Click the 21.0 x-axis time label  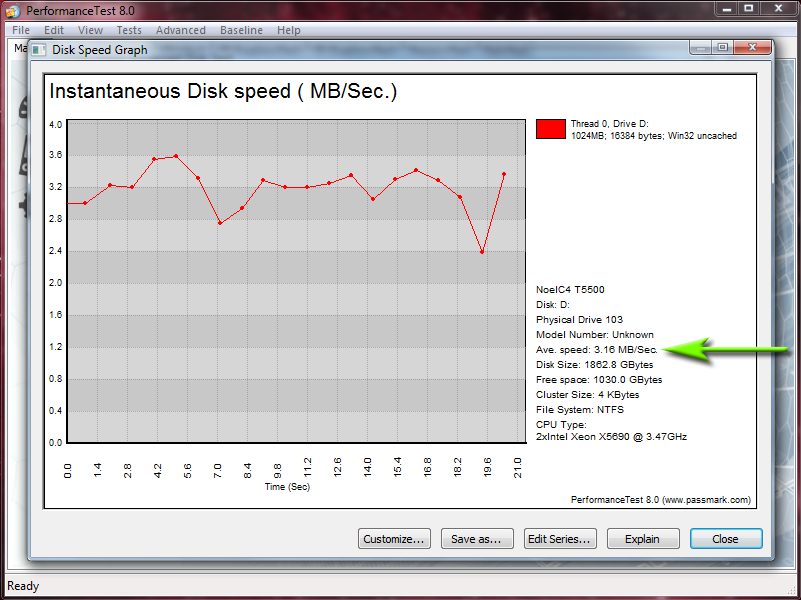coord(517,468)
